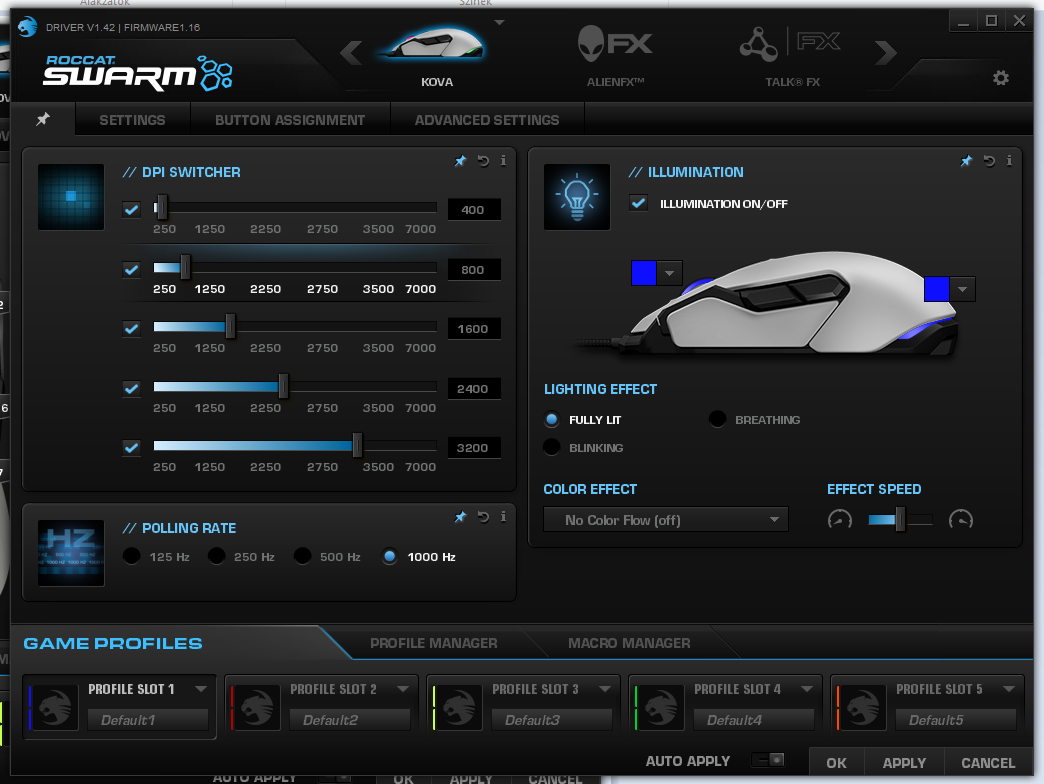1044x784 pixels.
Task: Click the OK button
Action: pos(837,763)
